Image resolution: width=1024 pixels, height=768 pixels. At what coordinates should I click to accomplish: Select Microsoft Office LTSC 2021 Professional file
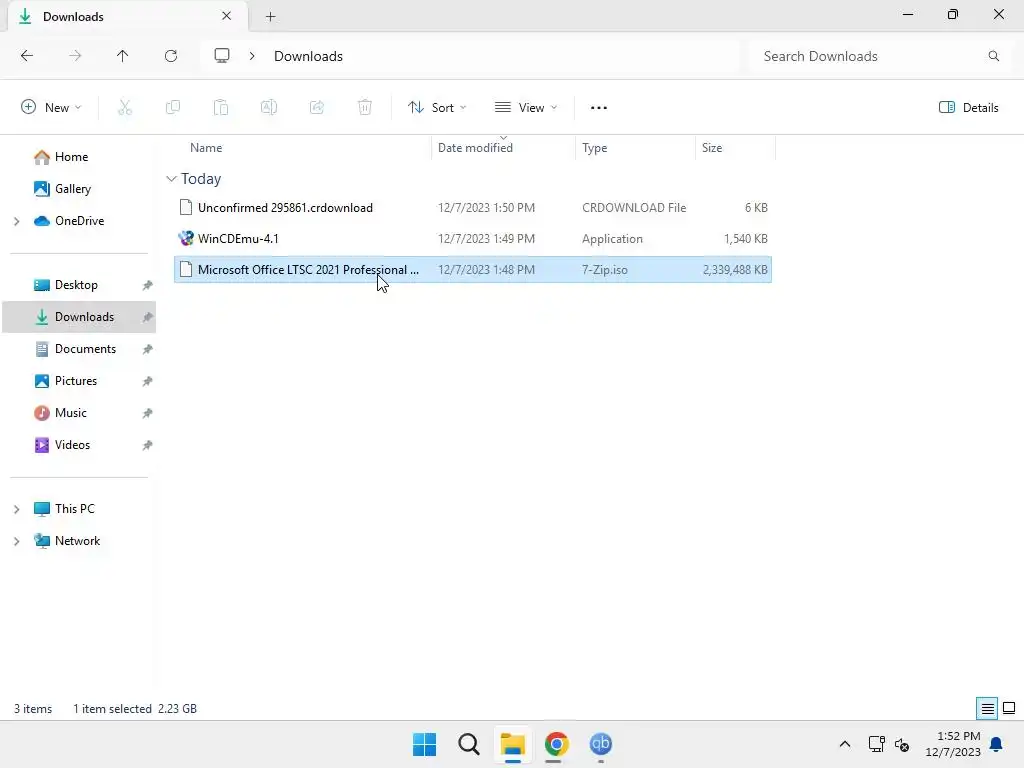tap(473, 270)
